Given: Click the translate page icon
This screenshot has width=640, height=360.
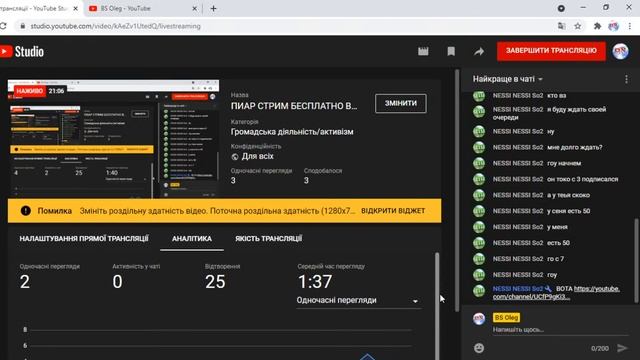Looking at the screenshot, I should coord(562,26).
